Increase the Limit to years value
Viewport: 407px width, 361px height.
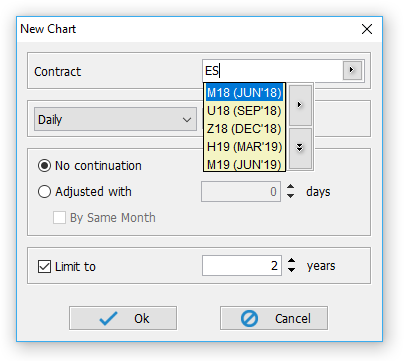pyautogui.click(x=291, y=261)
